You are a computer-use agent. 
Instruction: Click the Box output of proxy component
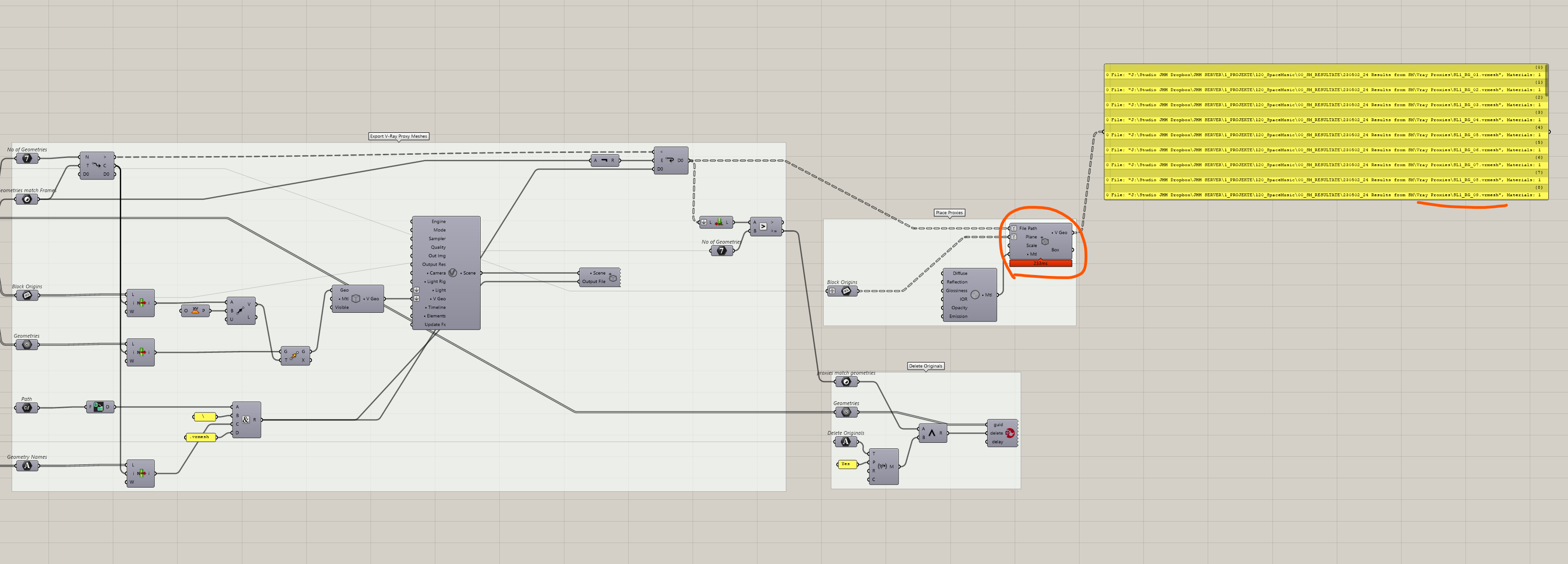click(x=1055, y=249)
